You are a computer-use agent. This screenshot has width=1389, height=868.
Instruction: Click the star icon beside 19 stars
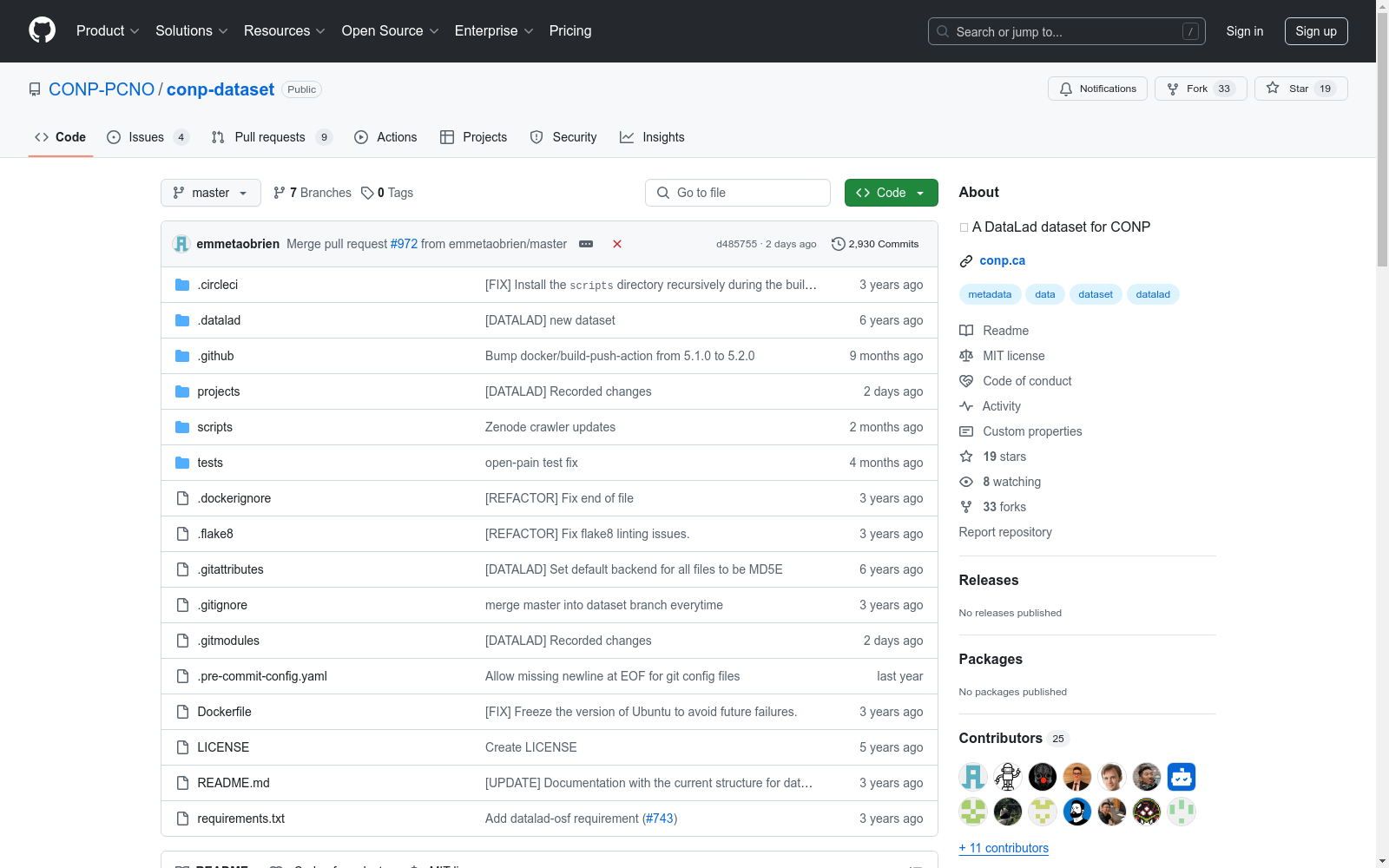tap(966, 457)
